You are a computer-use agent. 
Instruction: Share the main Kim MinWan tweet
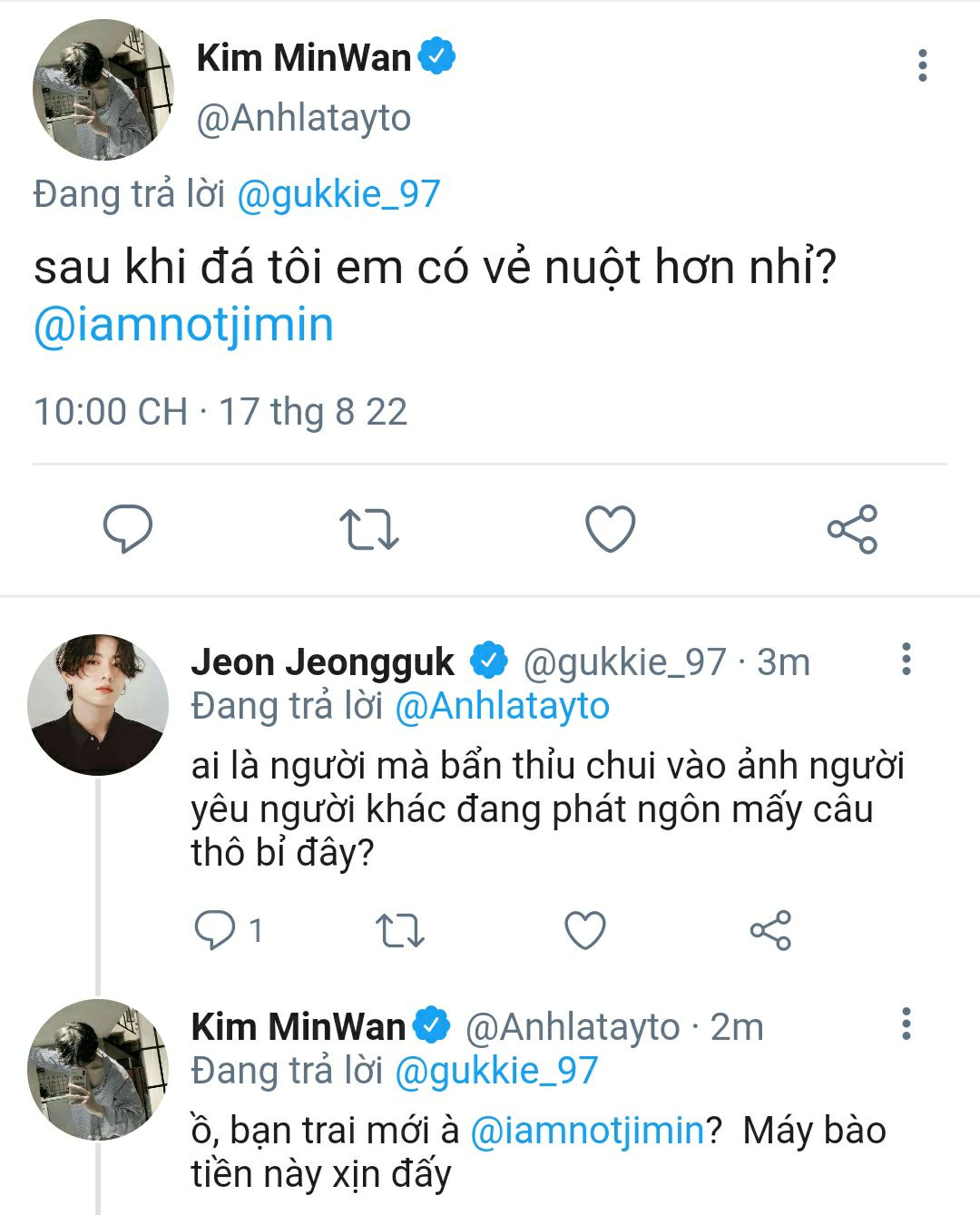click(852, 529)
